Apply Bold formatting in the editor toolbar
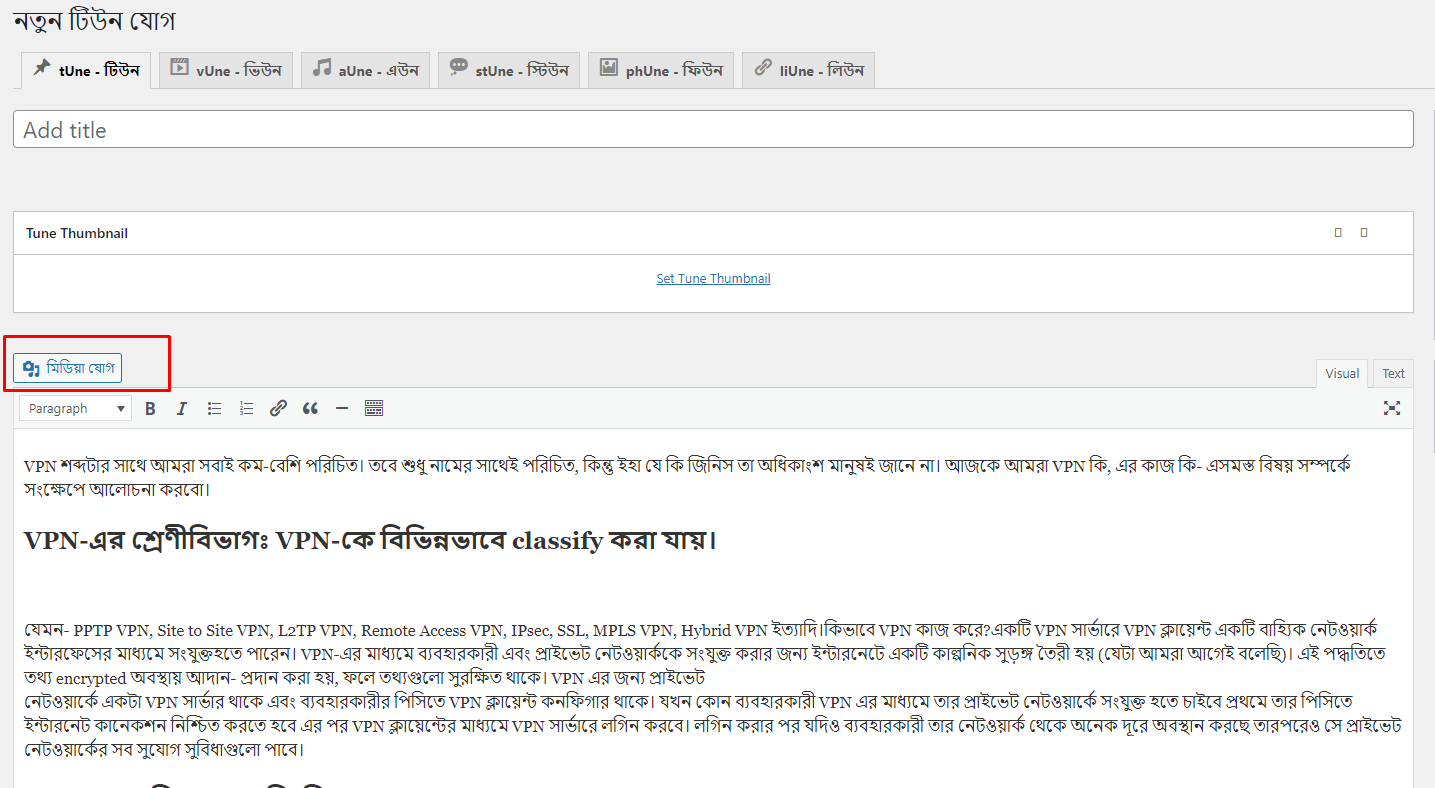Screen dimensions: 1435x788 (x=150, y=407)
